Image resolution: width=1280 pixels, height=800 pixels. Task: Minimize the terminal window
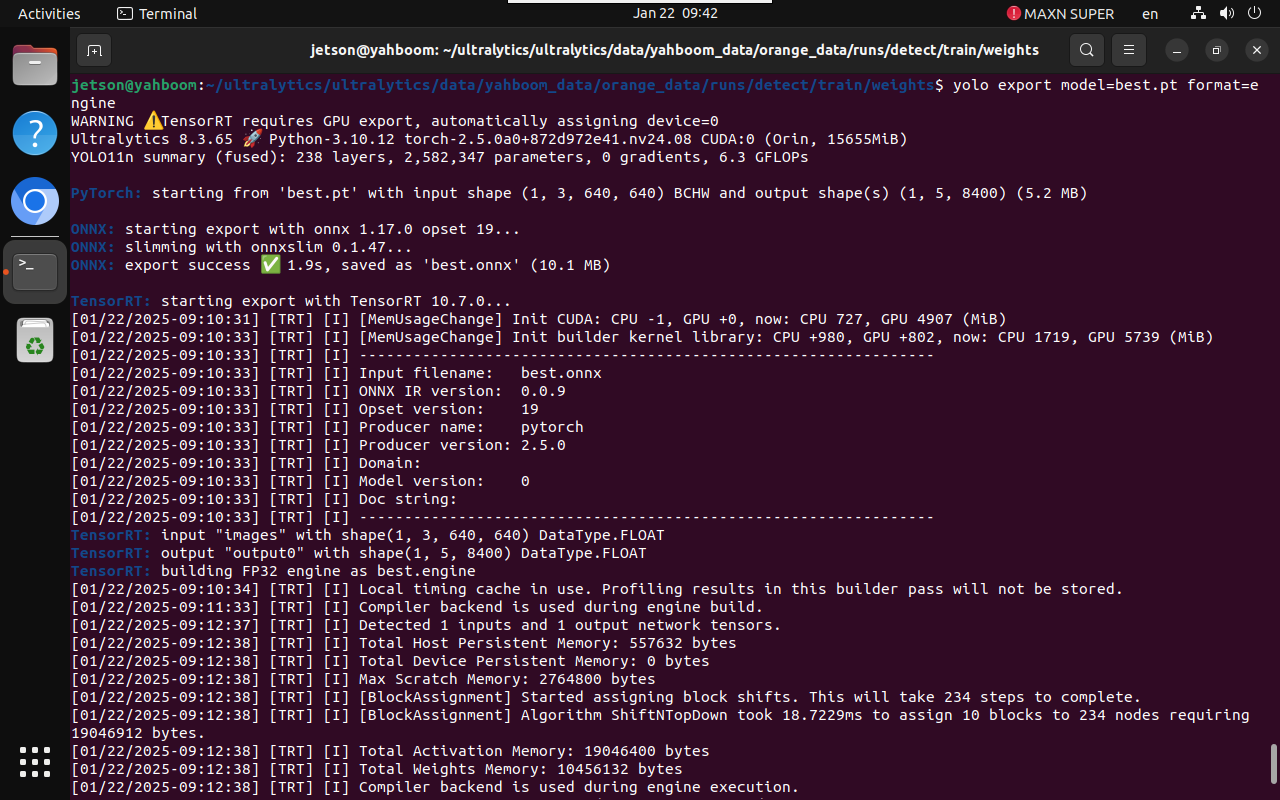coord(1179,50)
